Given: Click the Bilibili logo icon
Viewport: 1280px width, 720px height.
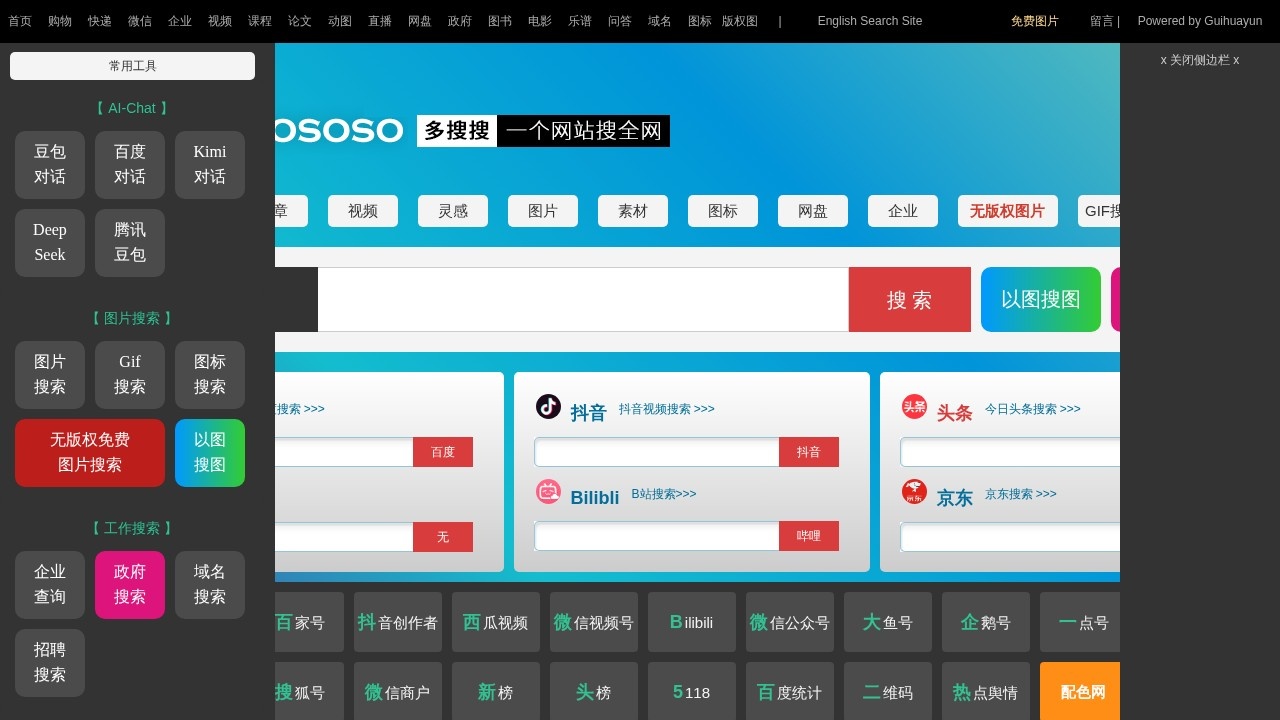Looking at the screenshot, I should click(548, 491).
